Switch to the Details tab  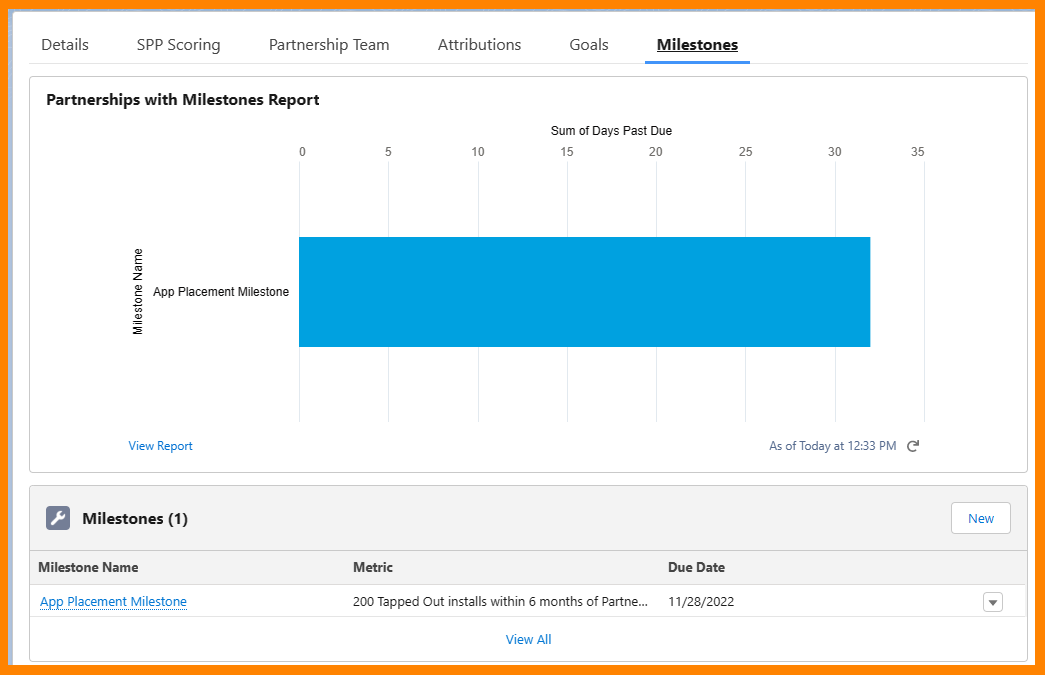[x=65, y=45]
